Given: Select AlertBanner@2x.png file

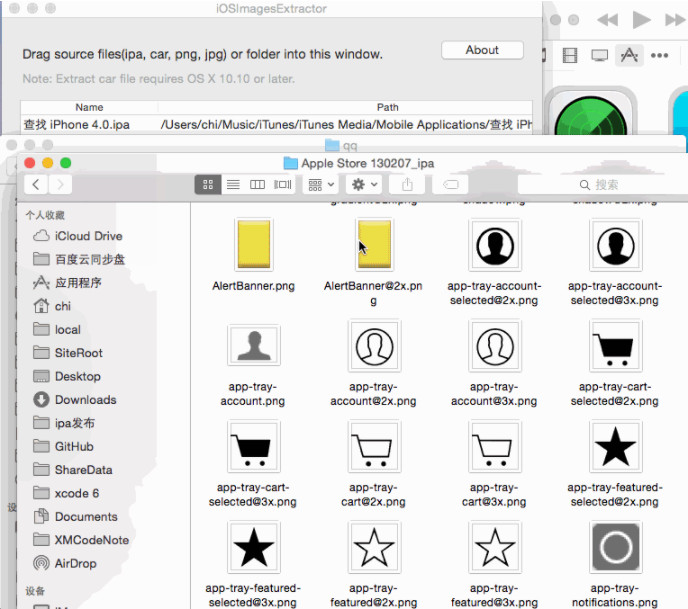Looking at the screenshot, I should coord(374,244).
